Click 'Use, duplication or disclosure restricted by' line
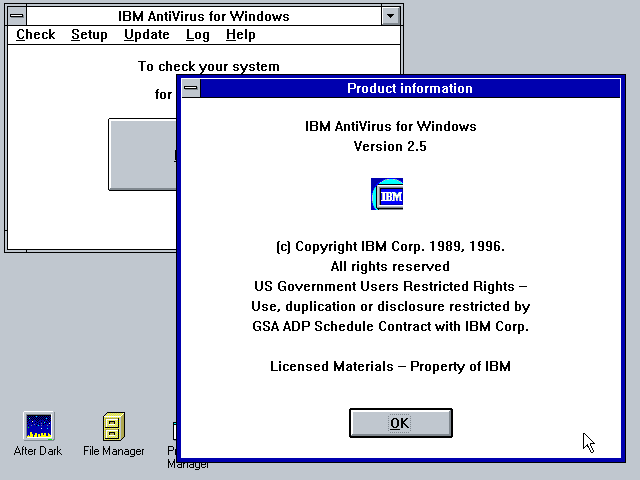This screenshot has width=640, height=480. tap(391, 307)
